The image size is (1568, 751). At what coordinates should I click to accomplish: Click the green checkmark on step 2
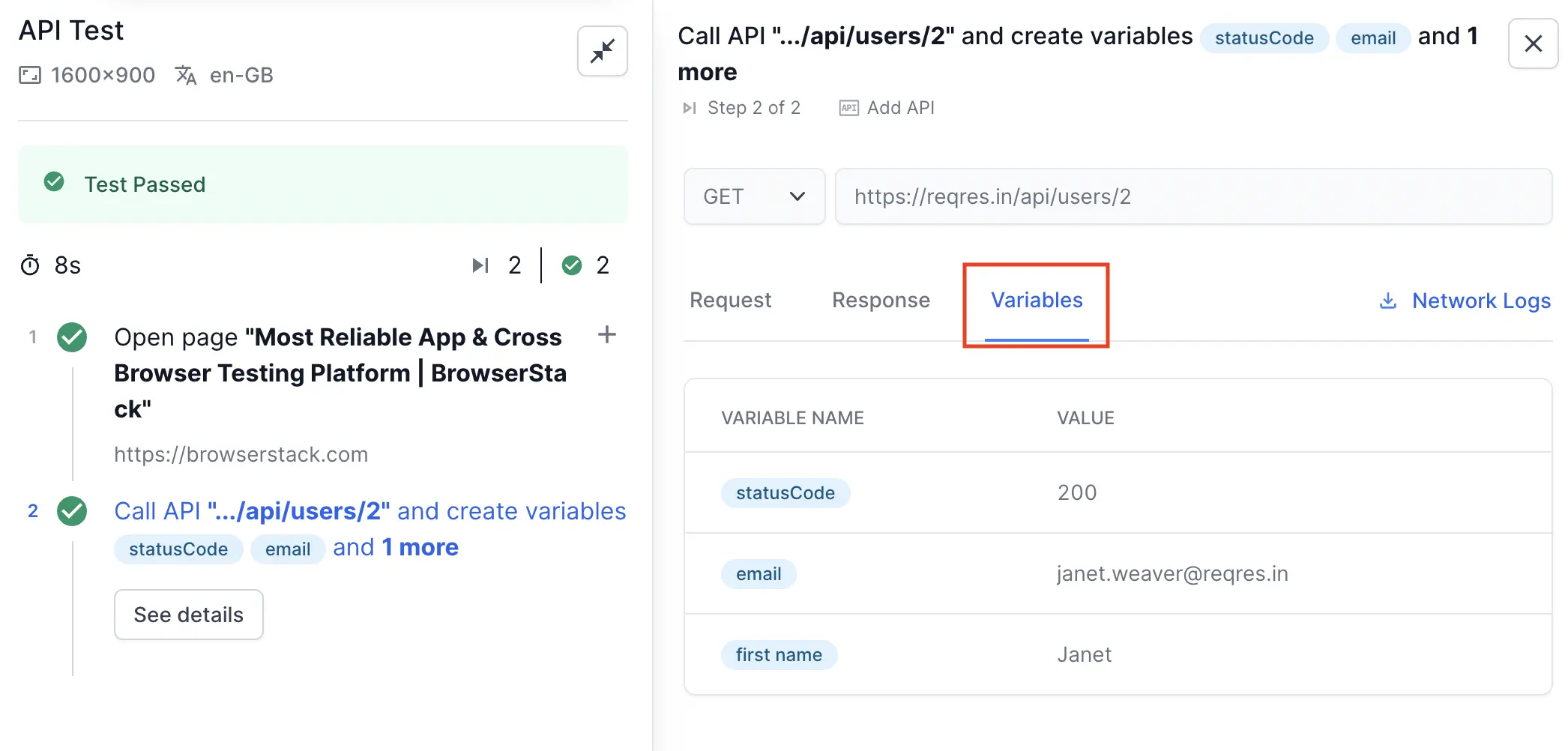72,511
